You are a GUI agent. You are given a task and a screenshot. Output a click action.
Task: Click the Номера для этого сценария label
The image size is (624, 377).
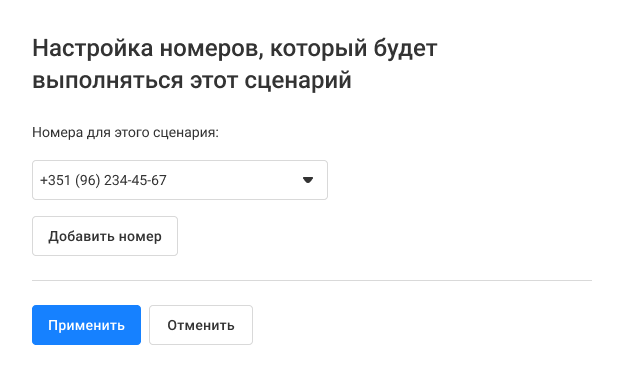coord(125,132)
